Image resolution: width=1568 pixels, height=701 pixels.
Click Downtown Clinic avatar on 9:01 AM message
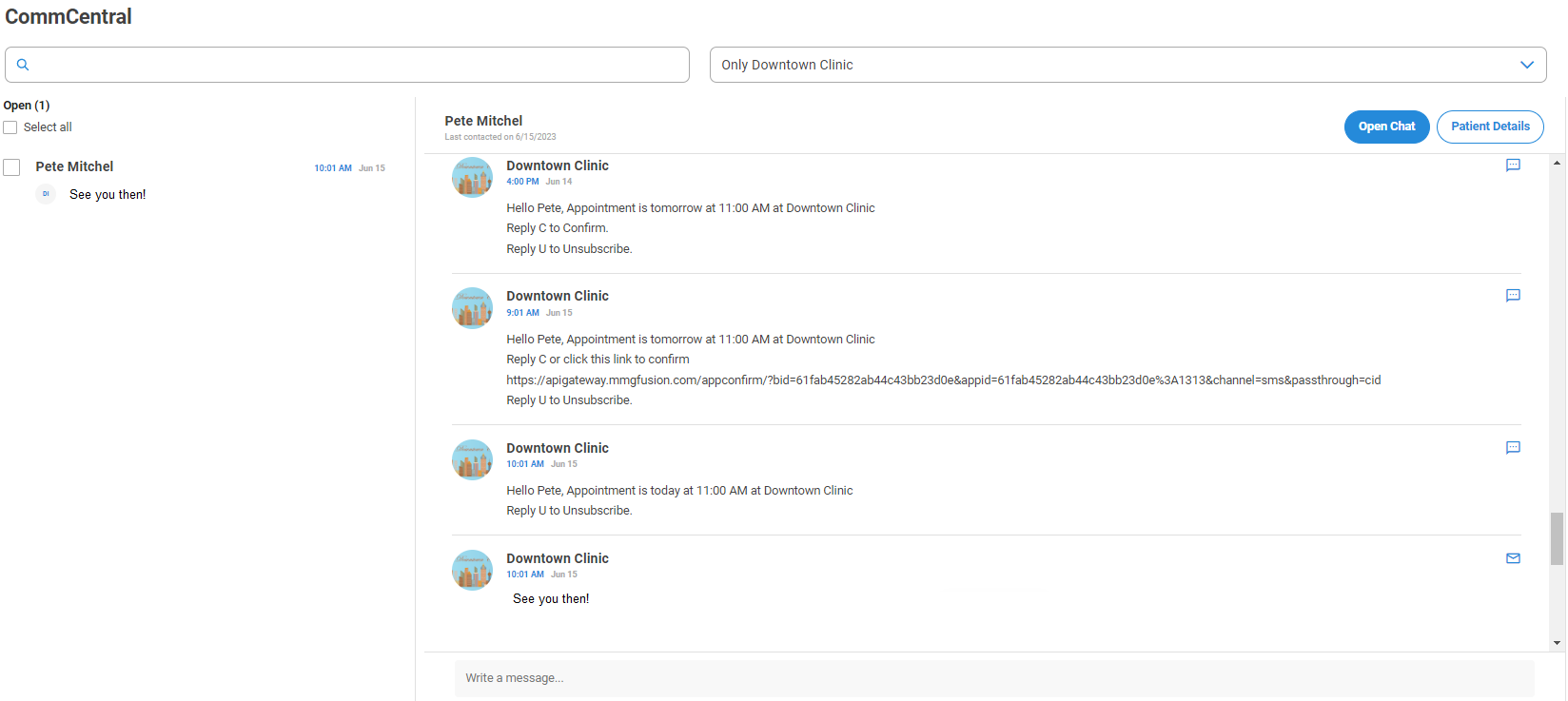coord(472,308)
